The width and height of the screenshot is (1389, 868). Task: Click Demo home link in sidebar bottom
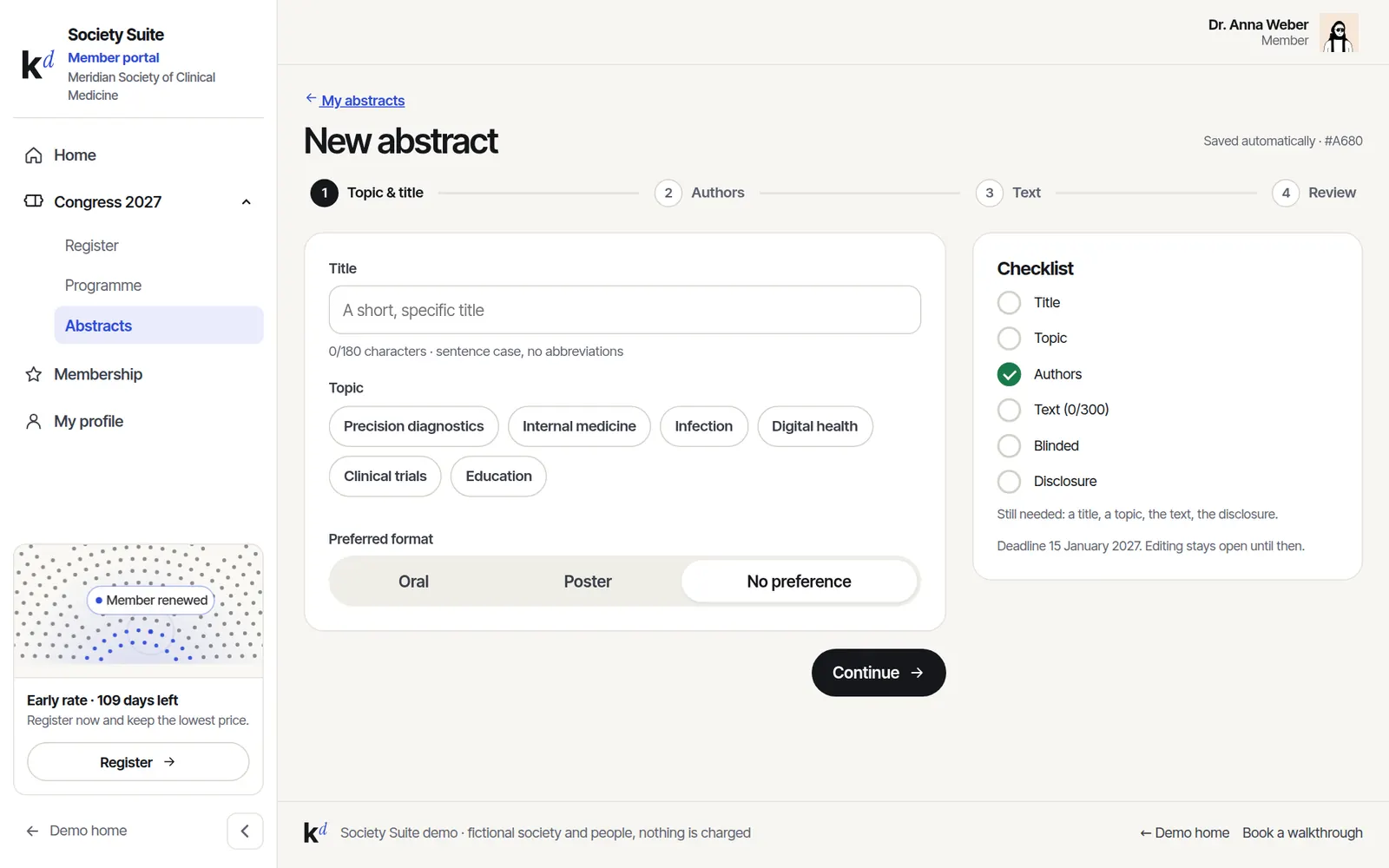76,831
